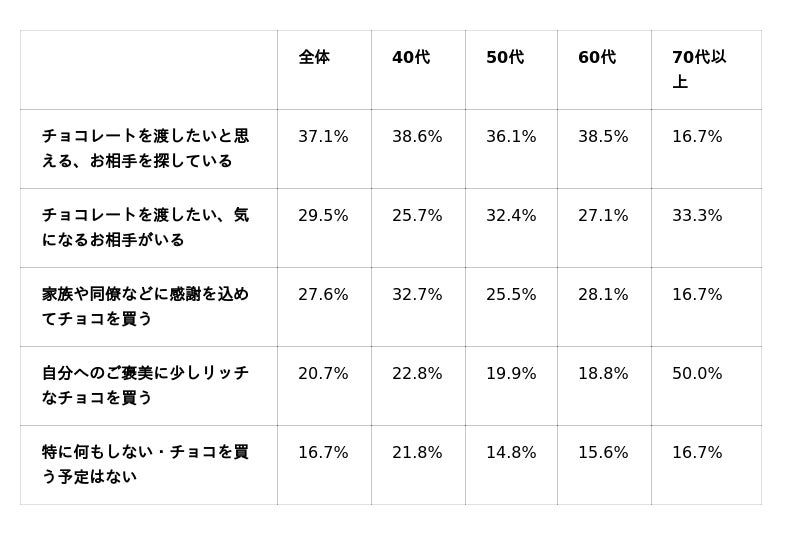Click the 38.6% value under 40代

pyautogui.click(x=417, y=137)
